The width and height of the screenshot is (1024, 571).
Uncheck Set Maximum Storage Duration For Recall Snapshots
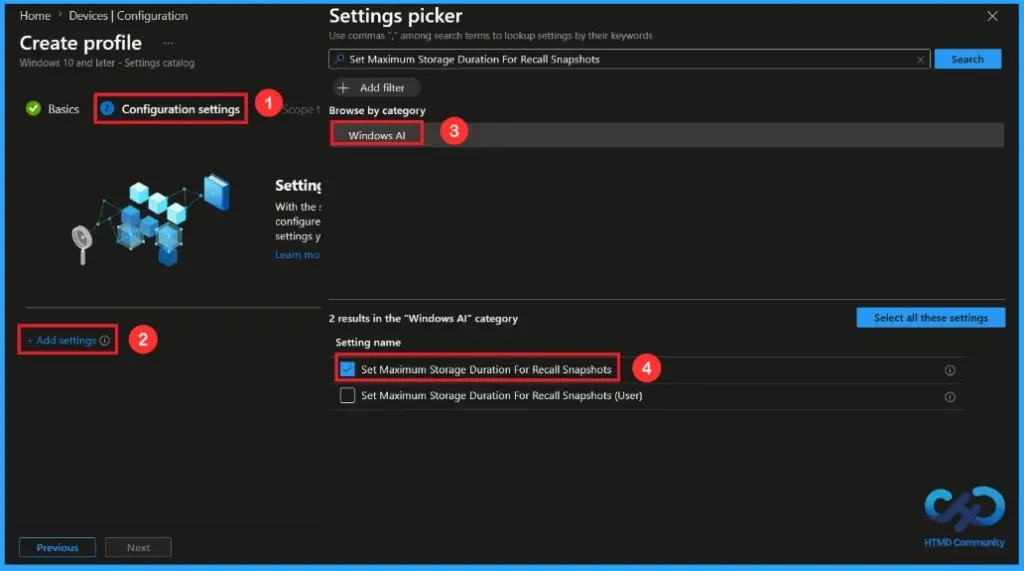(x=347, y=369)
